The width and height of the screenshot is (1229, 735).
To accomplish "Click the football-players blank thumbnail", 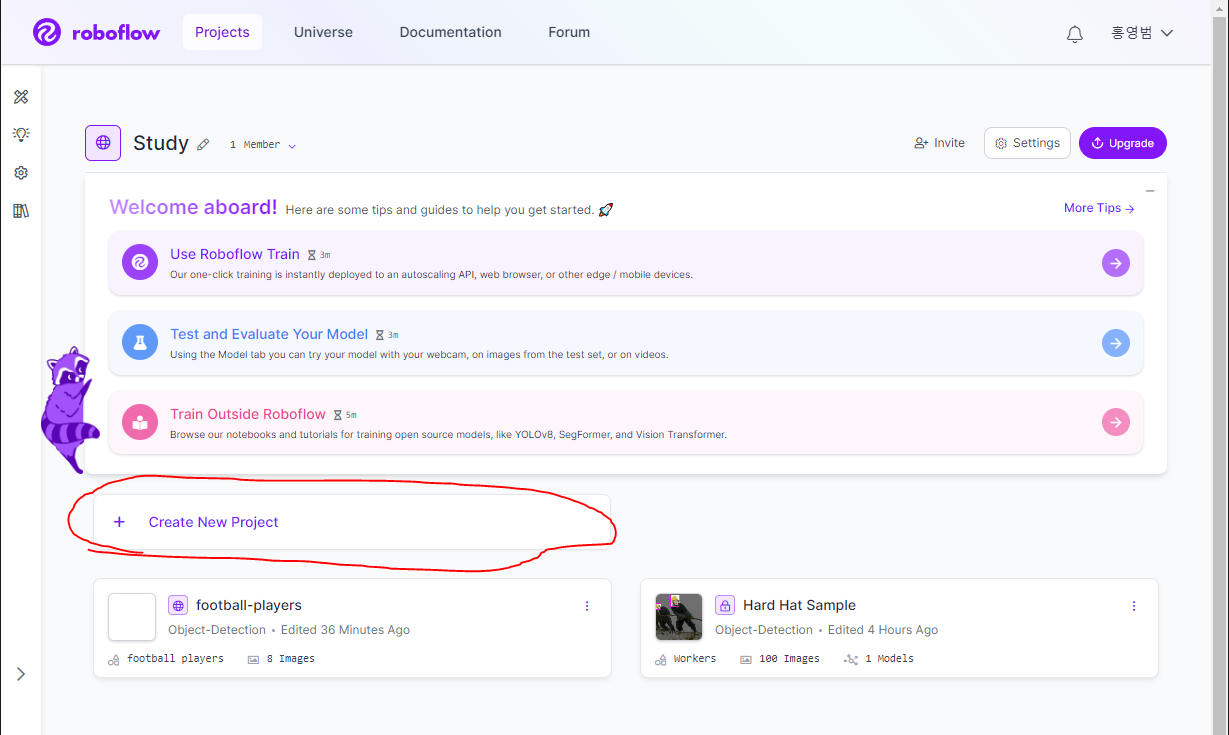I will pyautogui.click(x=132, y=617).
